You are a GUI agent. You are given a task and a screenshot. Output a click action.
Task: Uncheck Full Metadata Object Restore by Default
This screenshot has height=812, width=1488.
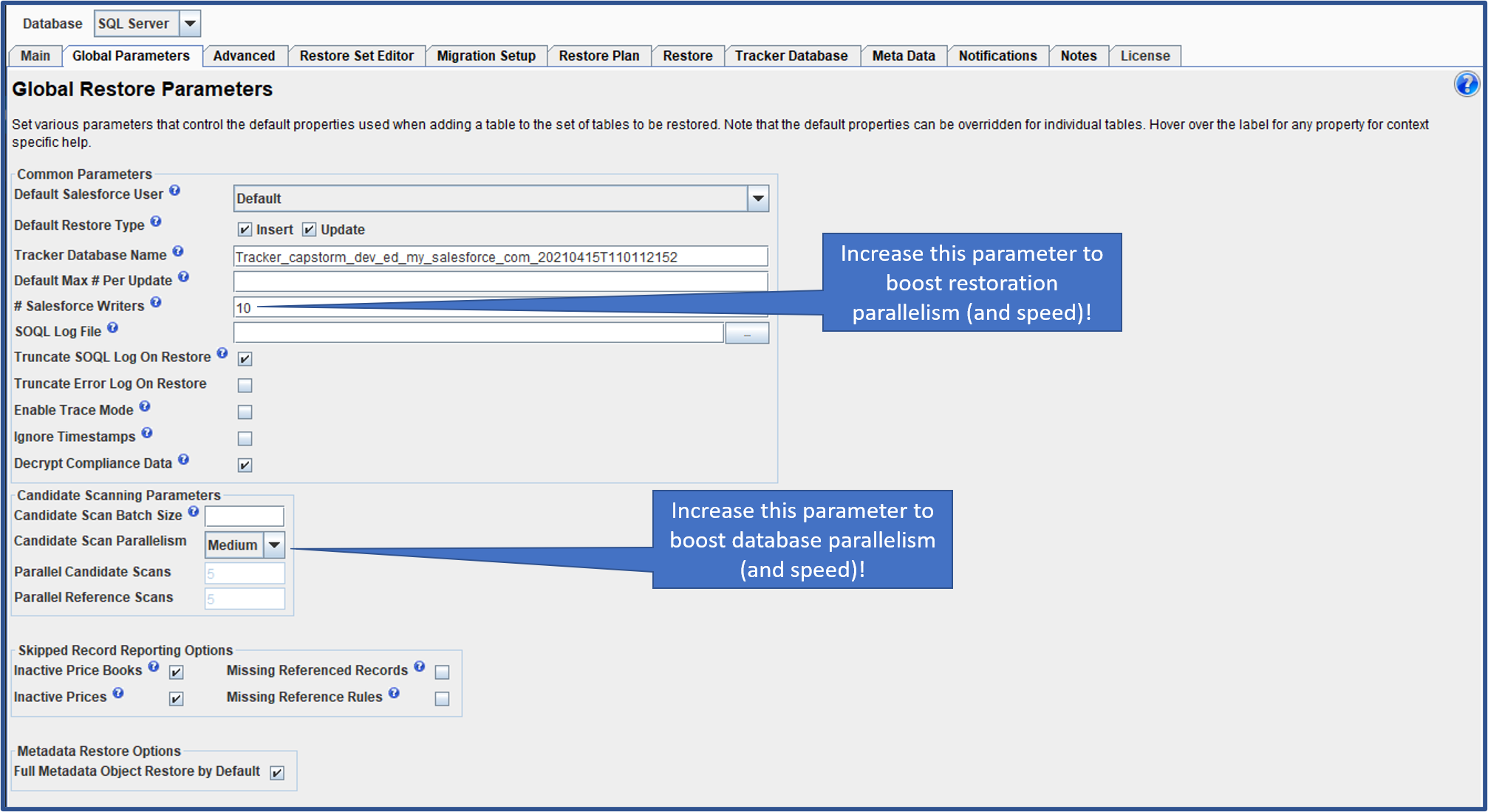[277, 773]
